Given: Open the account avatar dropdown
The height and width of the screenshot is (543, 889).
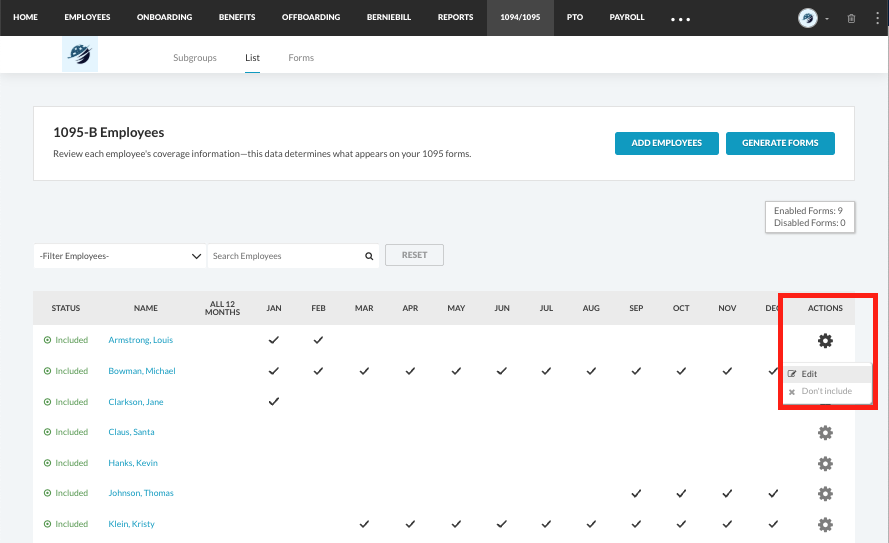Looking at the screenshot, I should click(x=812, y=18).
